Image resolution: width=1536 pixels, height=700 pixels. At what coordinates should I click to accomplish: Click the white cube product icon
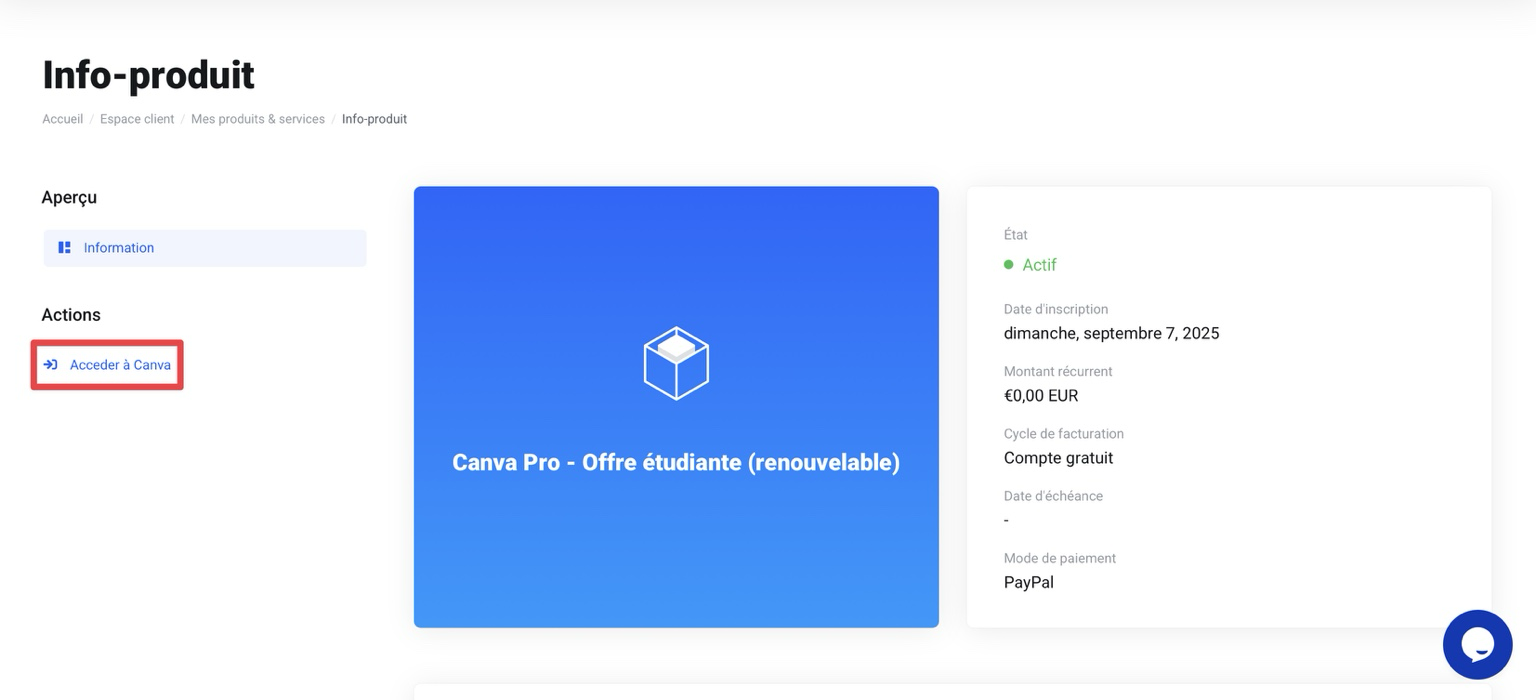pos(676,363)
